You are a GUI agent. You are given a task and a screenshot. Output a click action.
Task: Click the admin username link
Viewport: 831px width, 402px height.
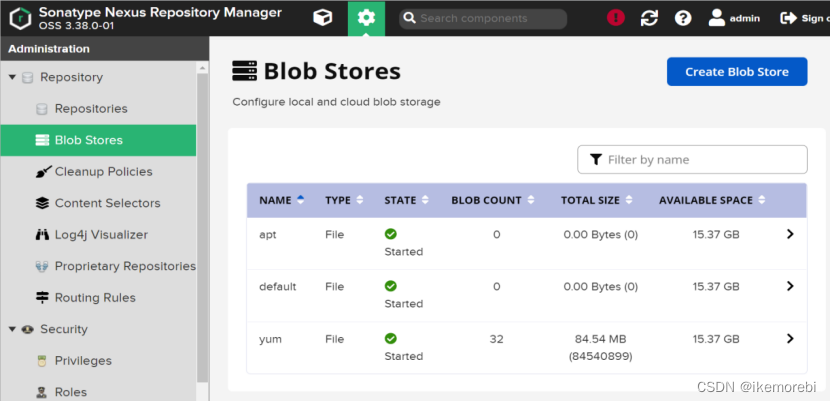(x=745, y=19)
